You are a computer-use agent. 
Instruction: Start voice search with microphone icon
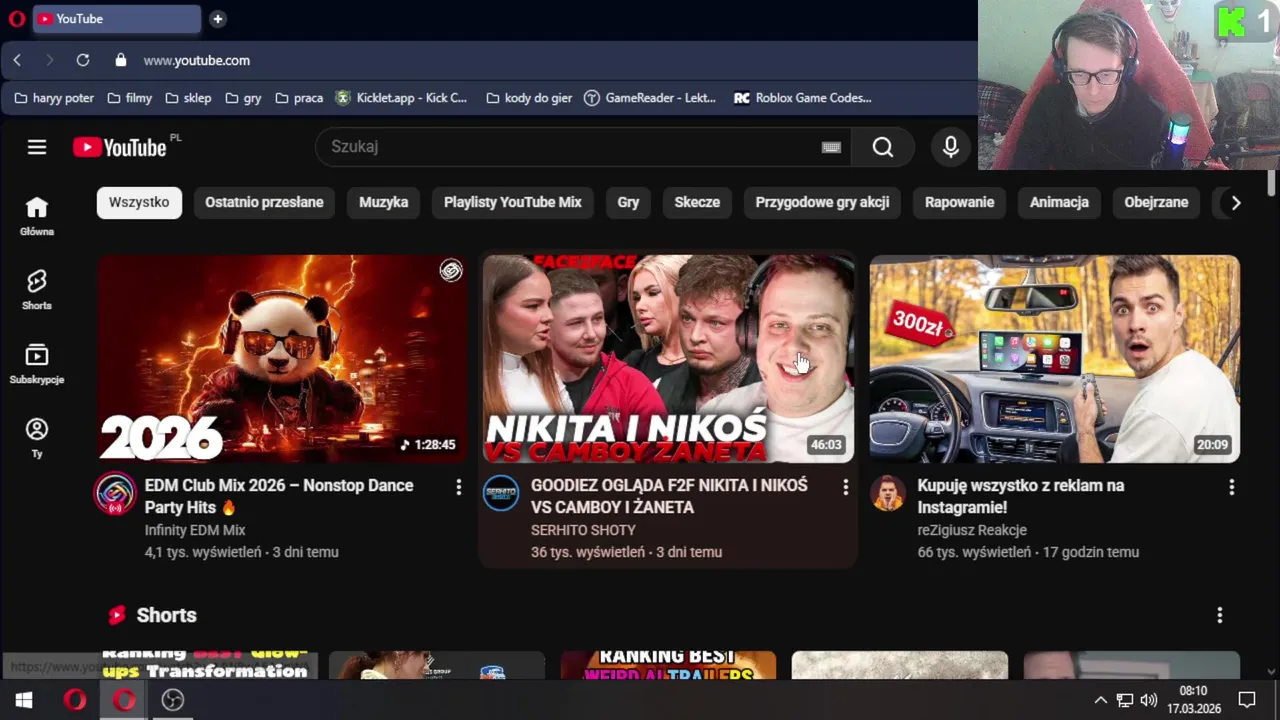(x=951, y=147)
